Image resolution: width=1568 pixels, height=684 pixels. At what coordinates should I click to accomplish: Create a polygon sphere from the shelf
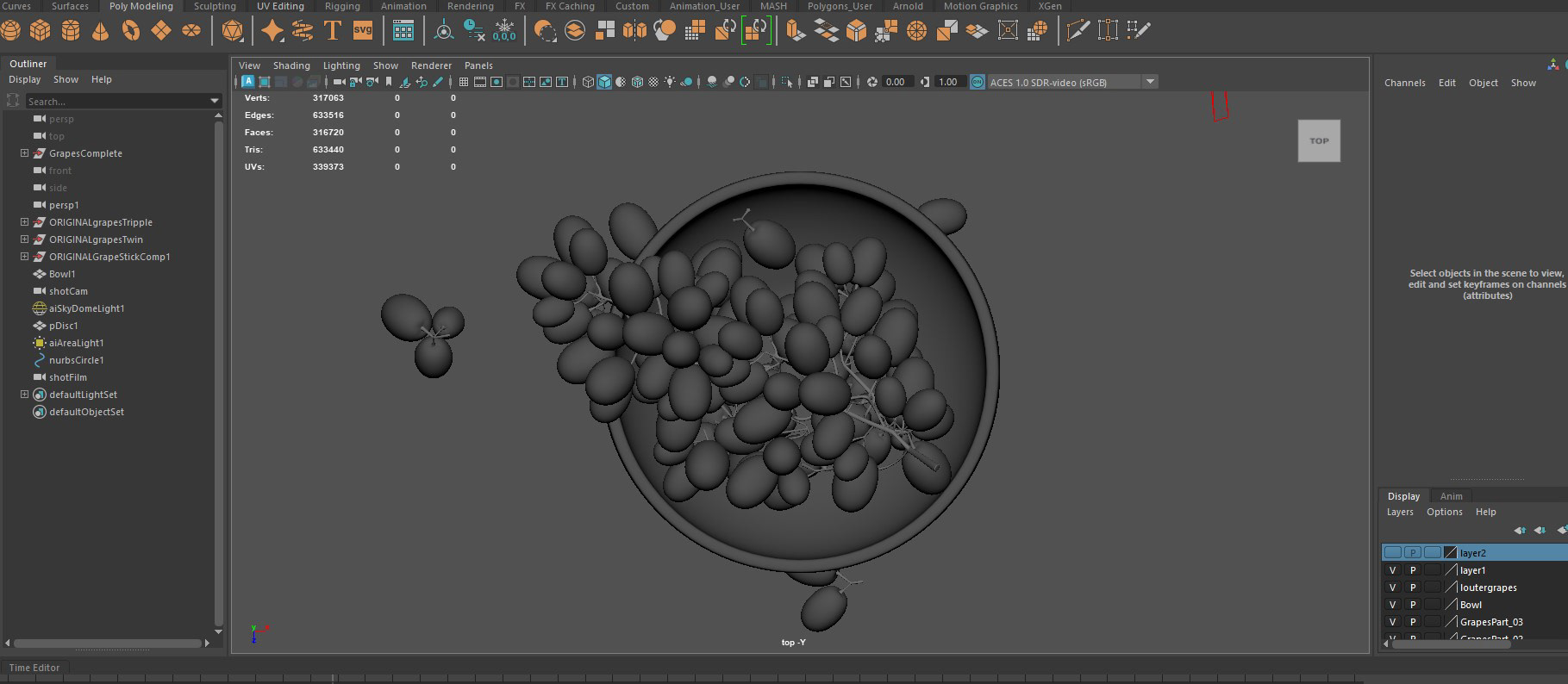(x=10, y=31)
